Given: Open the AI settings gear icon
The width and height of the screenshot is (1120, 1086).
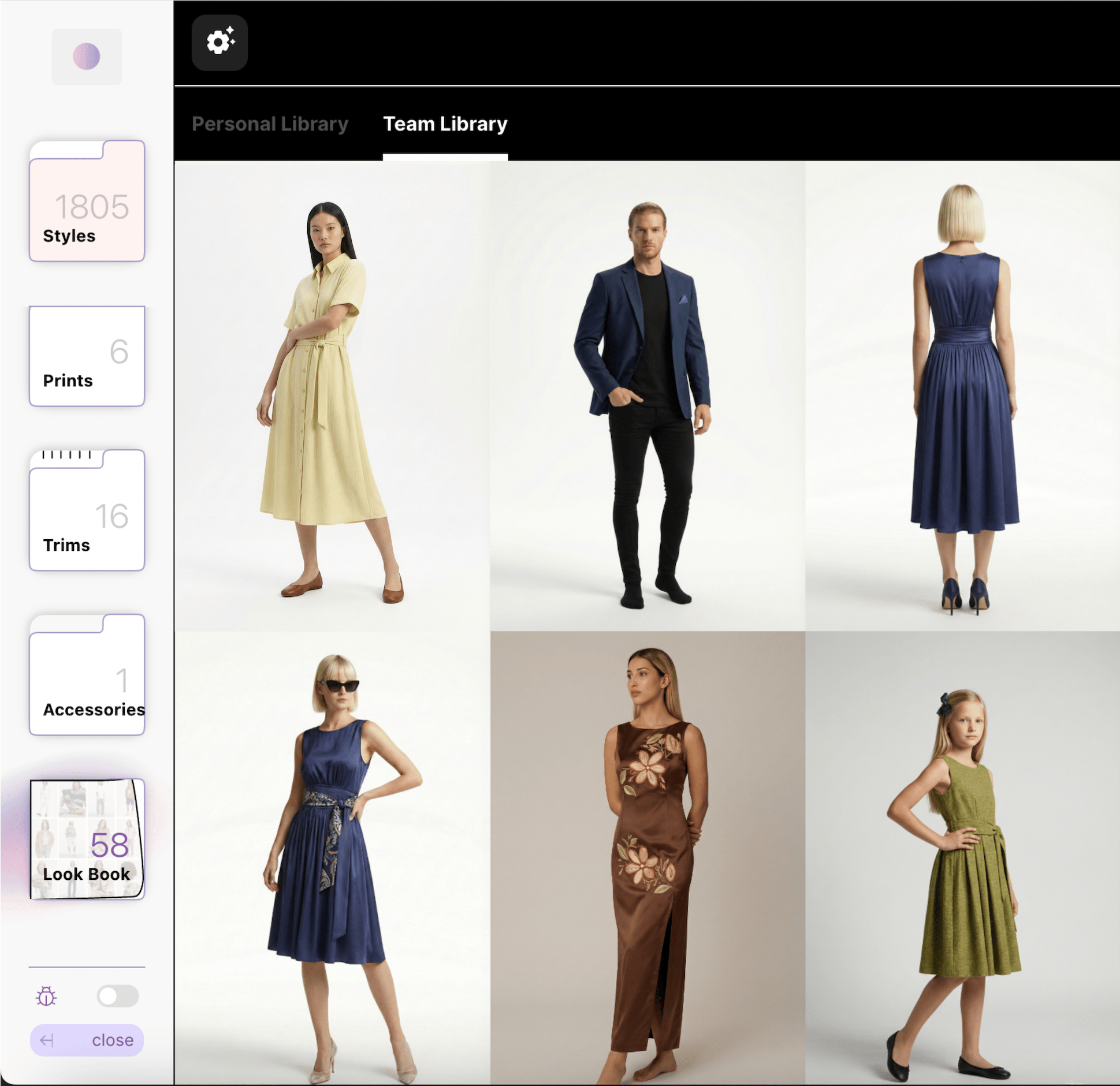Looking at the screenshot, I should pyautogui.click(x=219, y=43).
